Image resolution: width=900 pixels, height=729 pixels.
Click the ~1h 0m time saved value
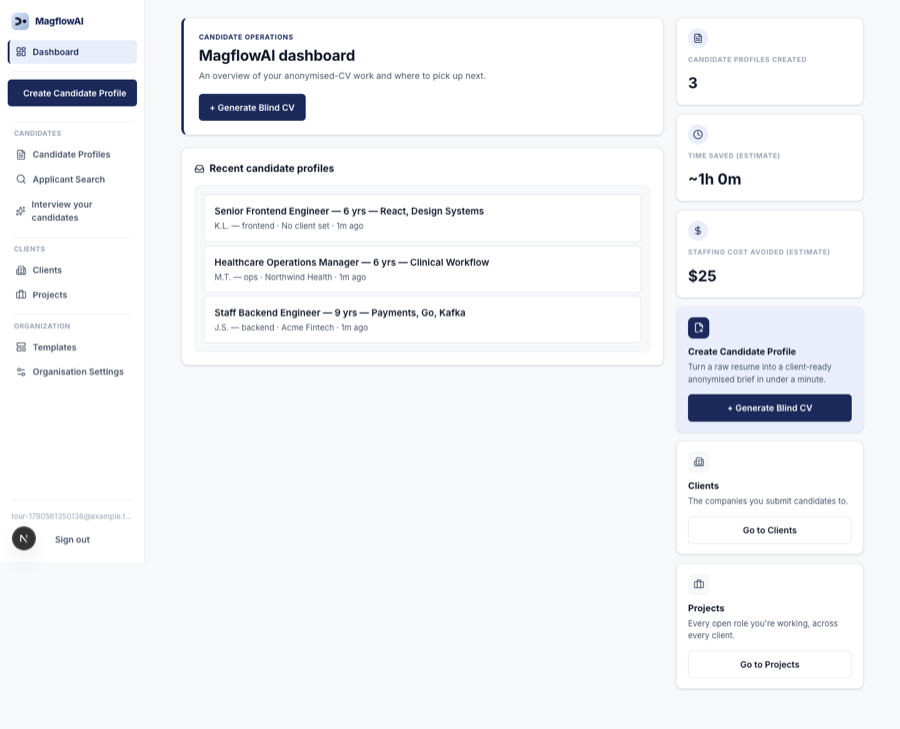715,180
